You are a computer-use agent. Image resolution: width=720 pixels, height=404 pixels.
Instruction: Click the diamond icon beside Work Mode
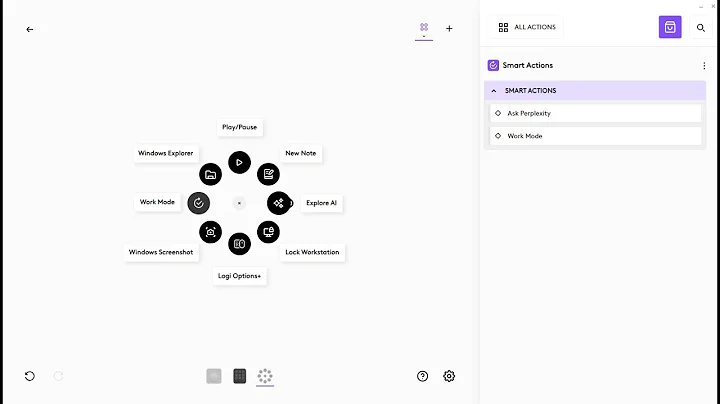(x=498, y=136)
